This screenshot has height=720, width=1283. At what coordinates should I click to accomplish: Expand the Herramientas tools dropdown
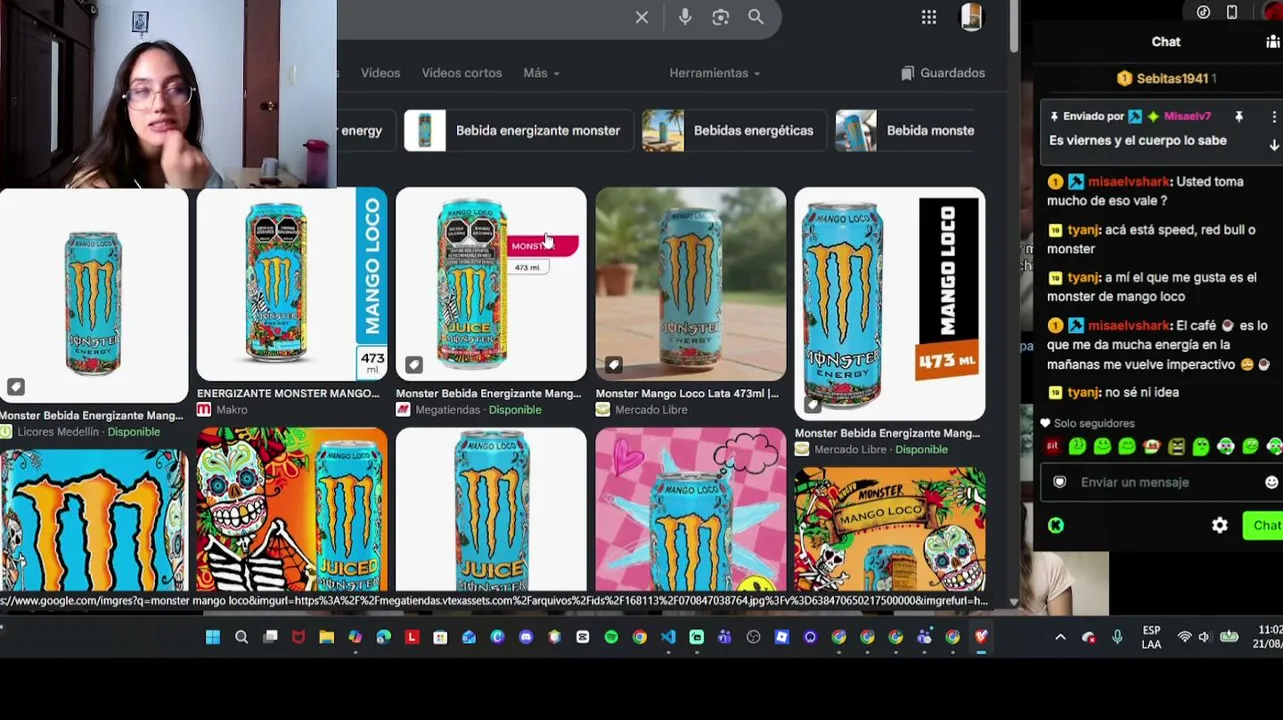[714, 73]
